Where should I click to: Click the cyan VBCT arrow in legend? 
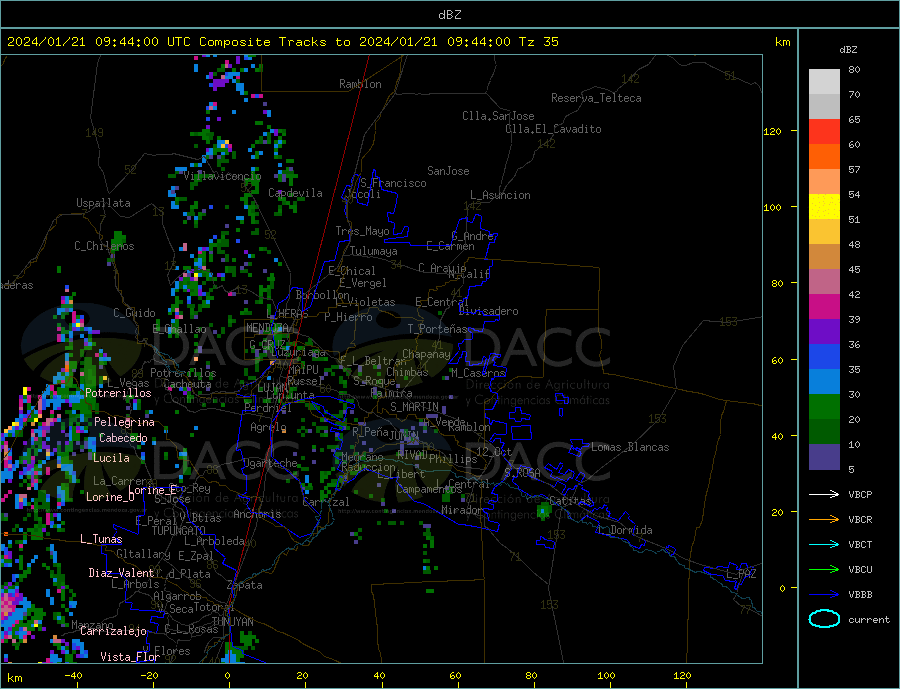pyautogui.click(x=824, y=544)
